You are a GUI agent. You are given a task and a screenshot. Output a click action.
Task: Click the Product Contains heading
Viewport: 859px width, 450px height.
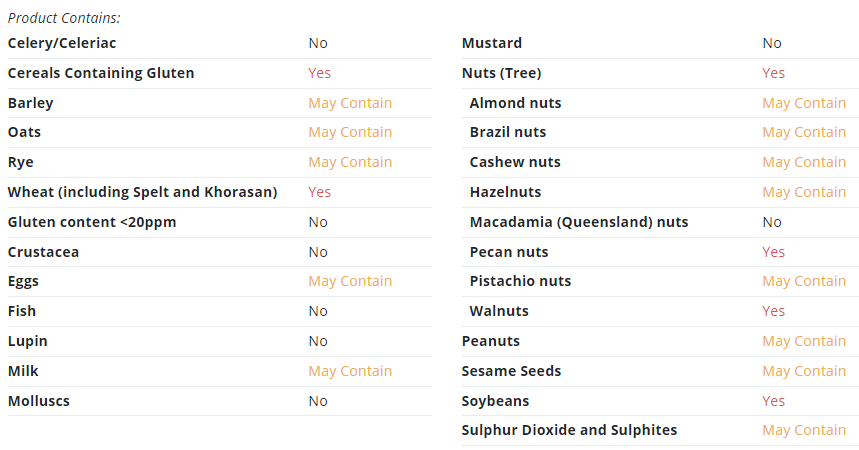64,18
